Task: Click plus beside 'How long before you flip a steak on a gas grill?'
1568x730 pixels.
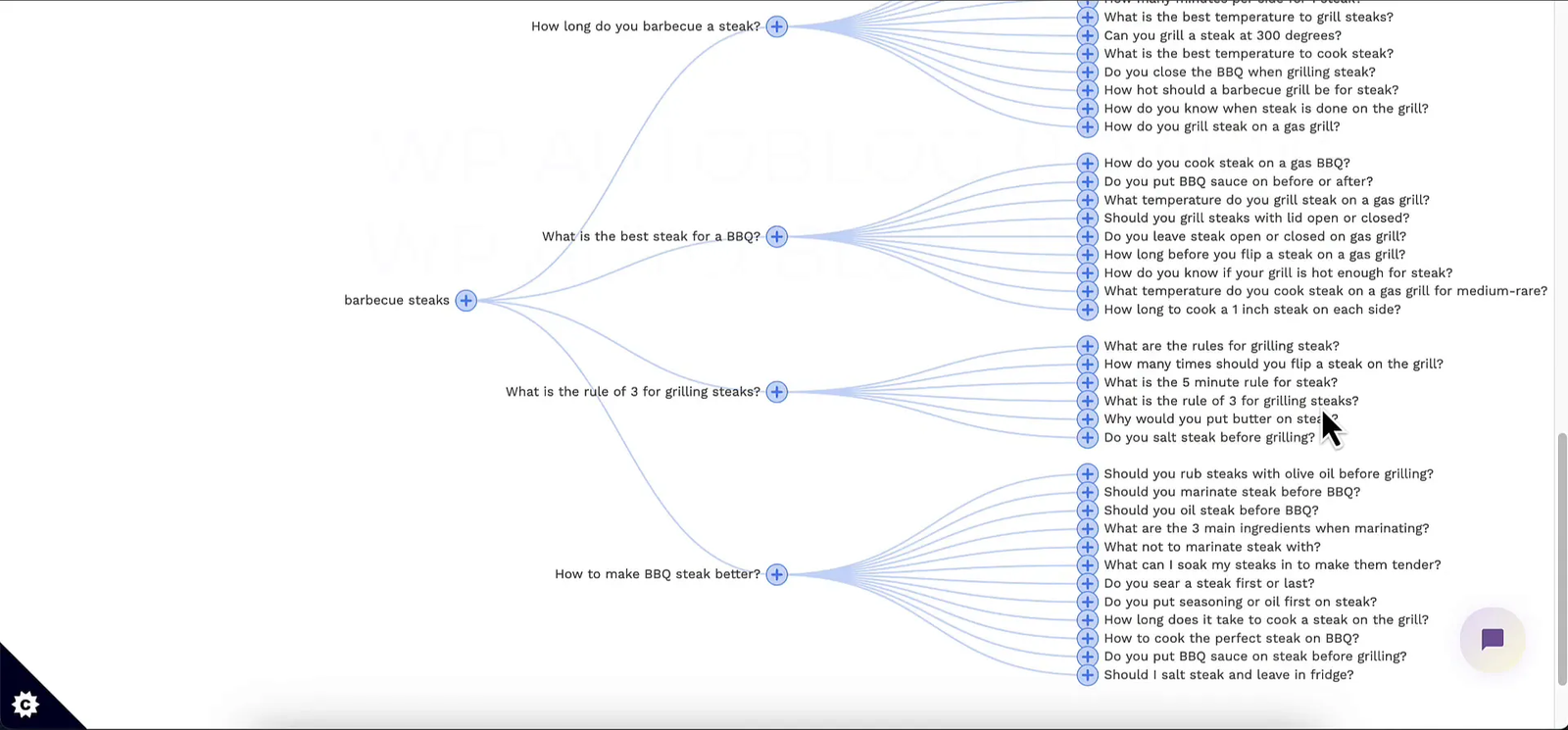Action: [x=1087, y=255]
